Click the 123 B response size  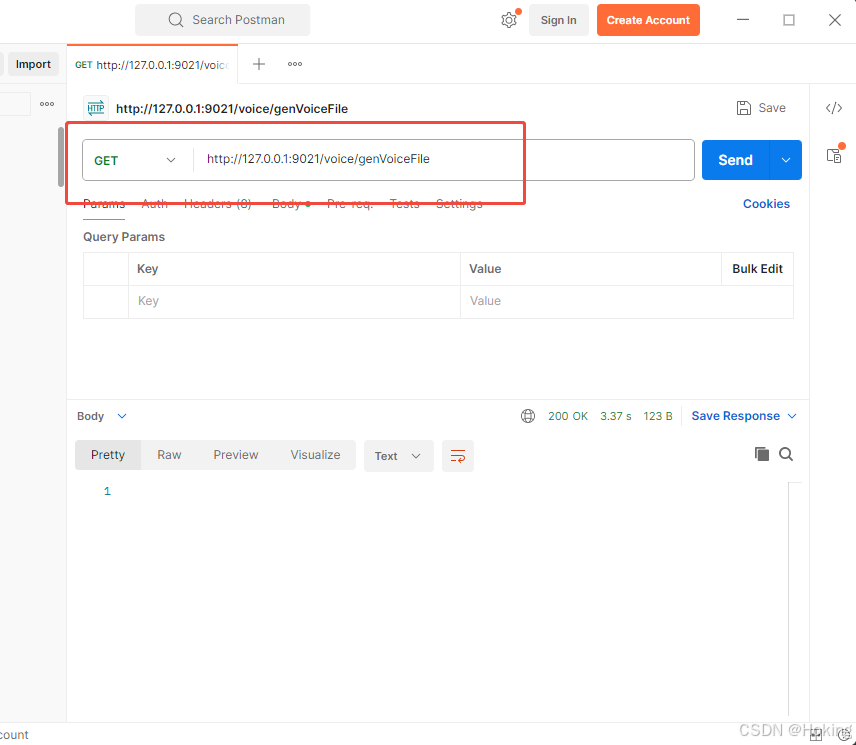point(657,416)
